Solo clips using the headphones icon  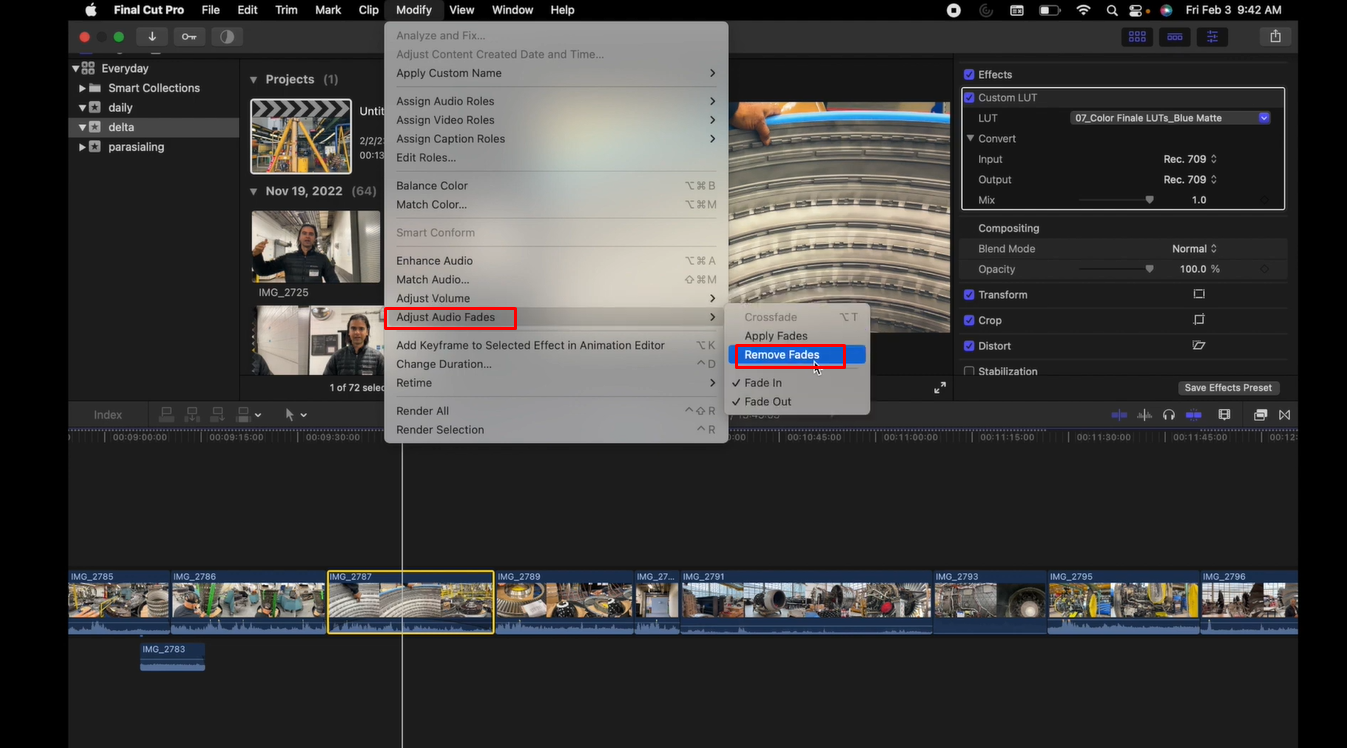1169,414
